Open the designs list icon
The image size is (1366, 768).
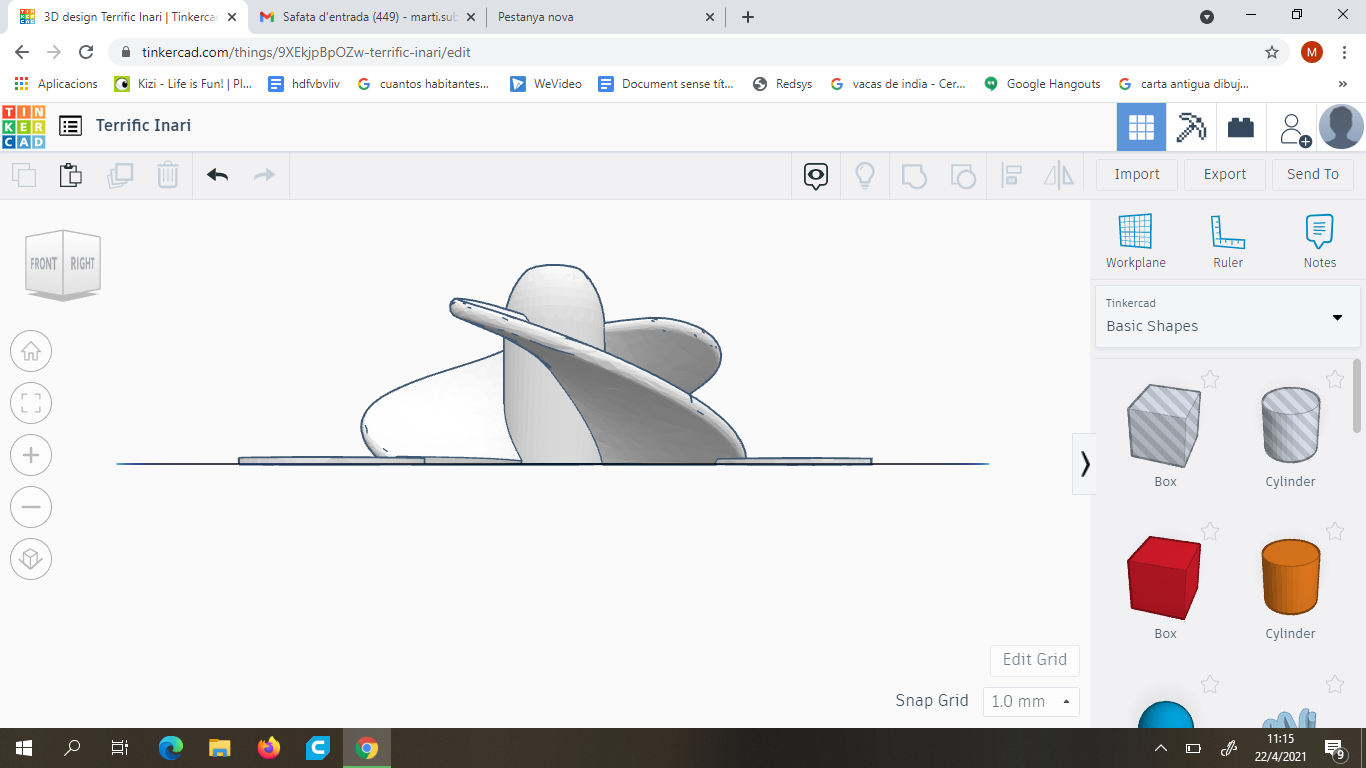[70, 126]
